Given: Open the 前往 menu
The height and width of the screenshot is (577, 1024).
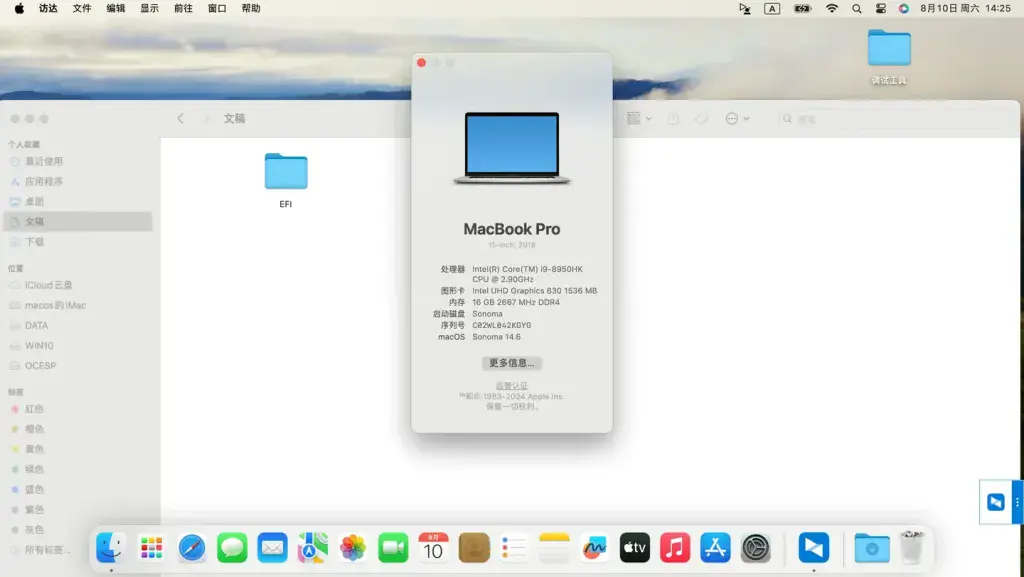Looking at the screenshot, I should [x=184, y=8].
